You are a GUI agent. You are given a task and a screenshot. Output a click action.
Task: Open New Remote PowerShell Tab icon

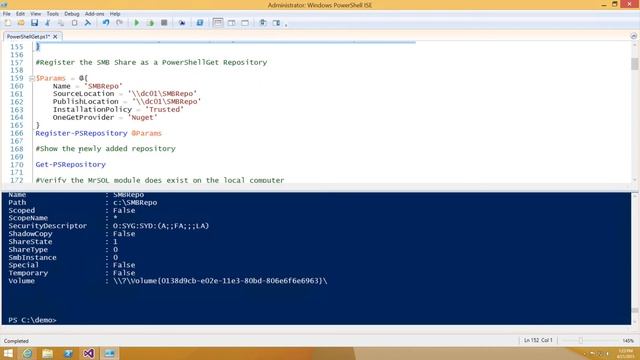pos(182,23)
